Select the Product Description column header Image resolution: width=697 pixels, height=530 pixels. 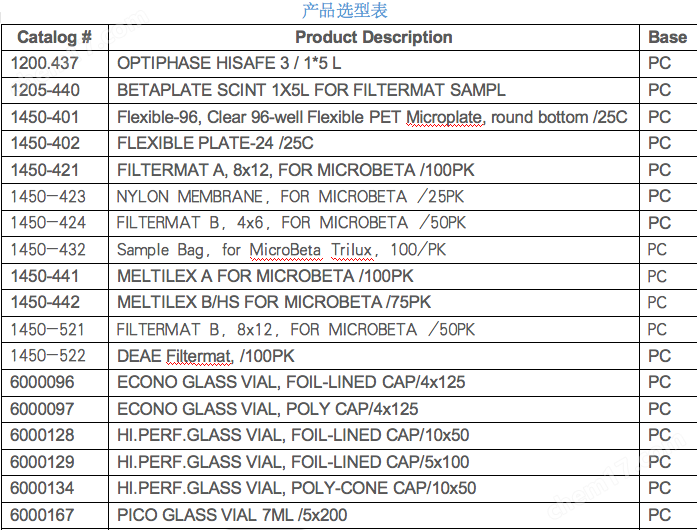point(374,37)
